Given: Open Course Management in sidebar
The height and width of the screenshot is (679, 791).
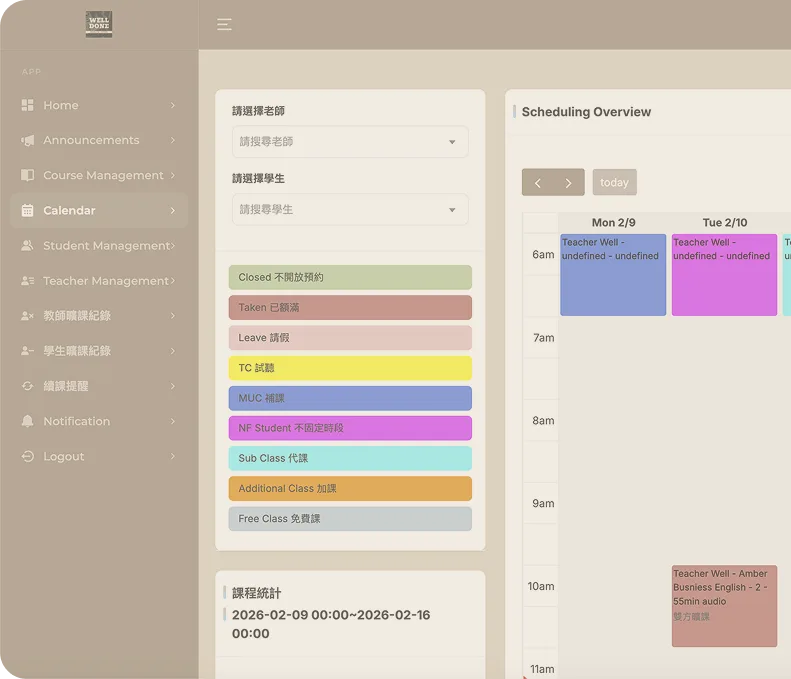Looking at the screenshot, I should pyautogui.click(x=99, y=175).
